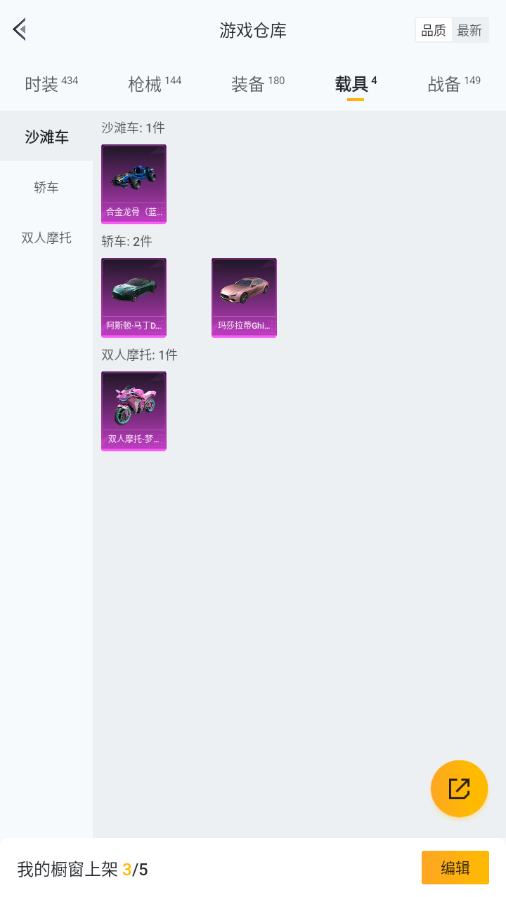Tap the 我的橱窗上架 3/5 label
The image size is (506, 897).
[82, 870]
